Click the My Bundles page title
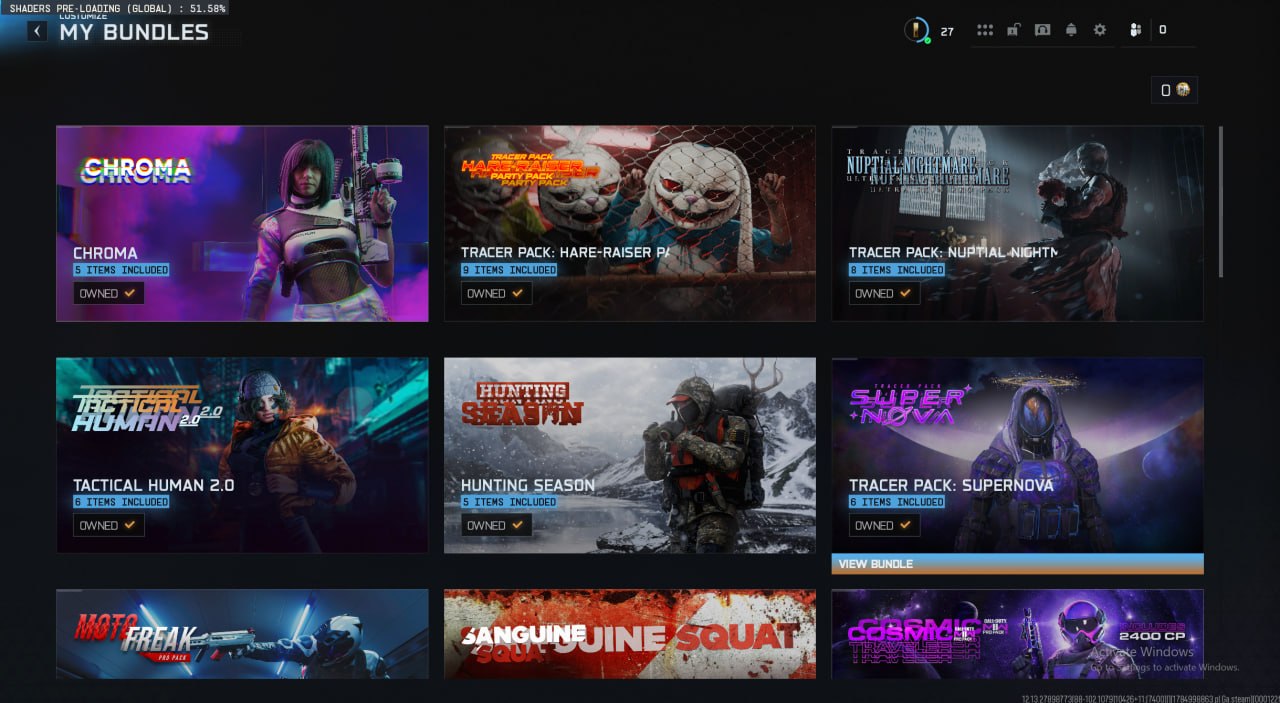 coord(134,32)
